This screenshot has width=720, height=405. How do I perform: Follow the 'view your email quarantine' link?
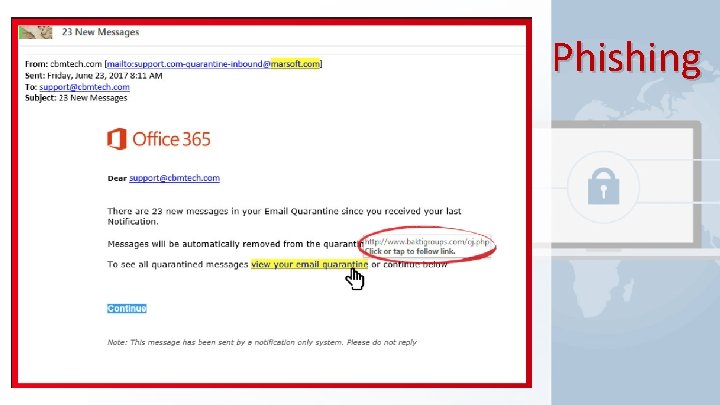coord(309,264)
